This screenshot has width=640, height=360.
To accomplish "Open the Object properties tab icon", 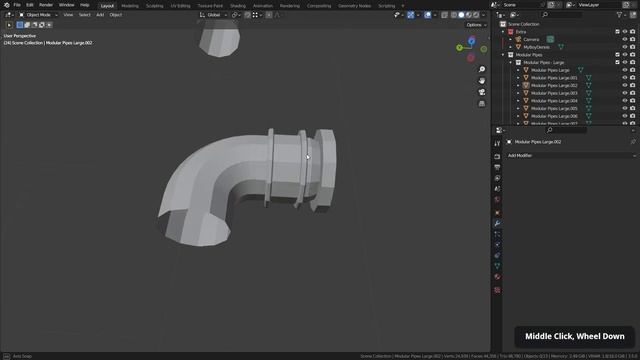I will tap(497, 213).
